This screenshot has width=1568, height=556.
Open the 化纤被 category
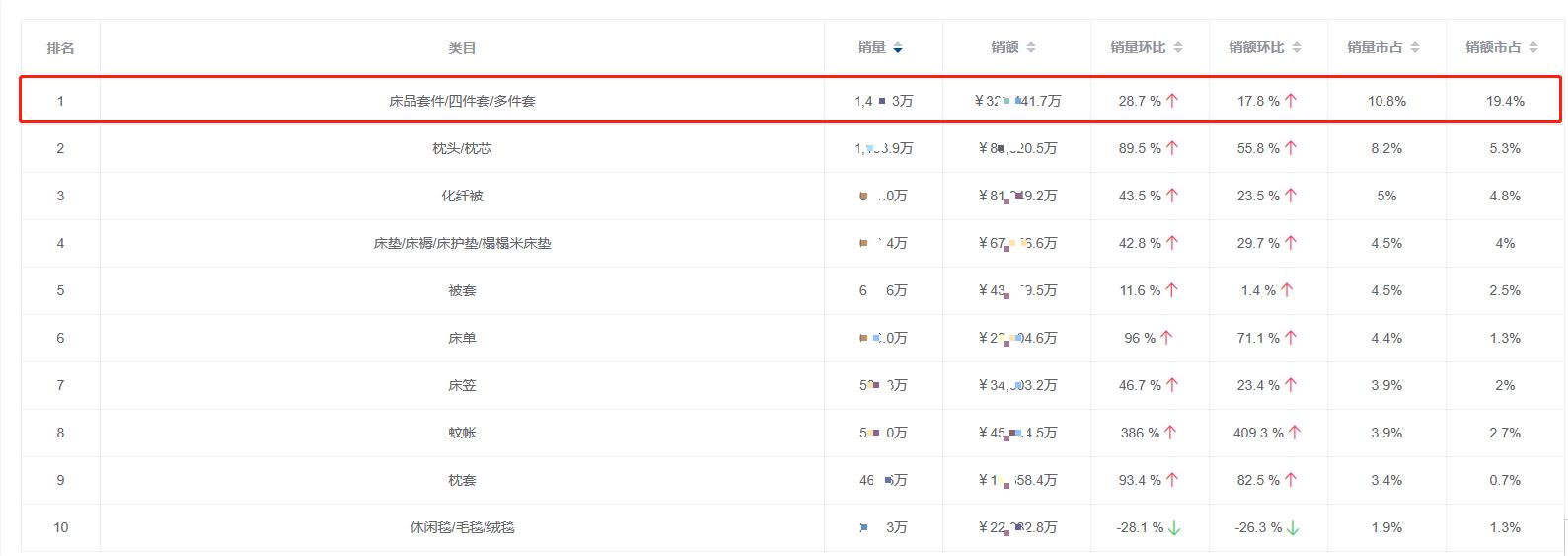pyautogui.click(x=462, y=196)
